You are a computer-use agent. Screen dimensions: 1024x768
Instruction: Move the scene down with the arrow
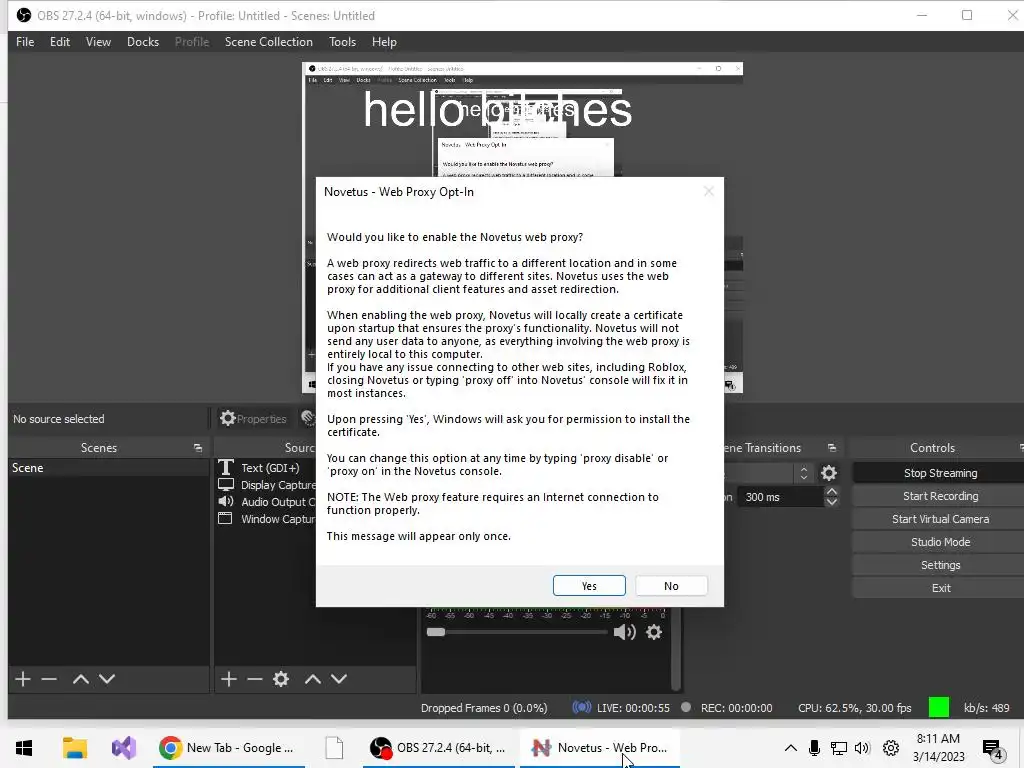(107, 679)
